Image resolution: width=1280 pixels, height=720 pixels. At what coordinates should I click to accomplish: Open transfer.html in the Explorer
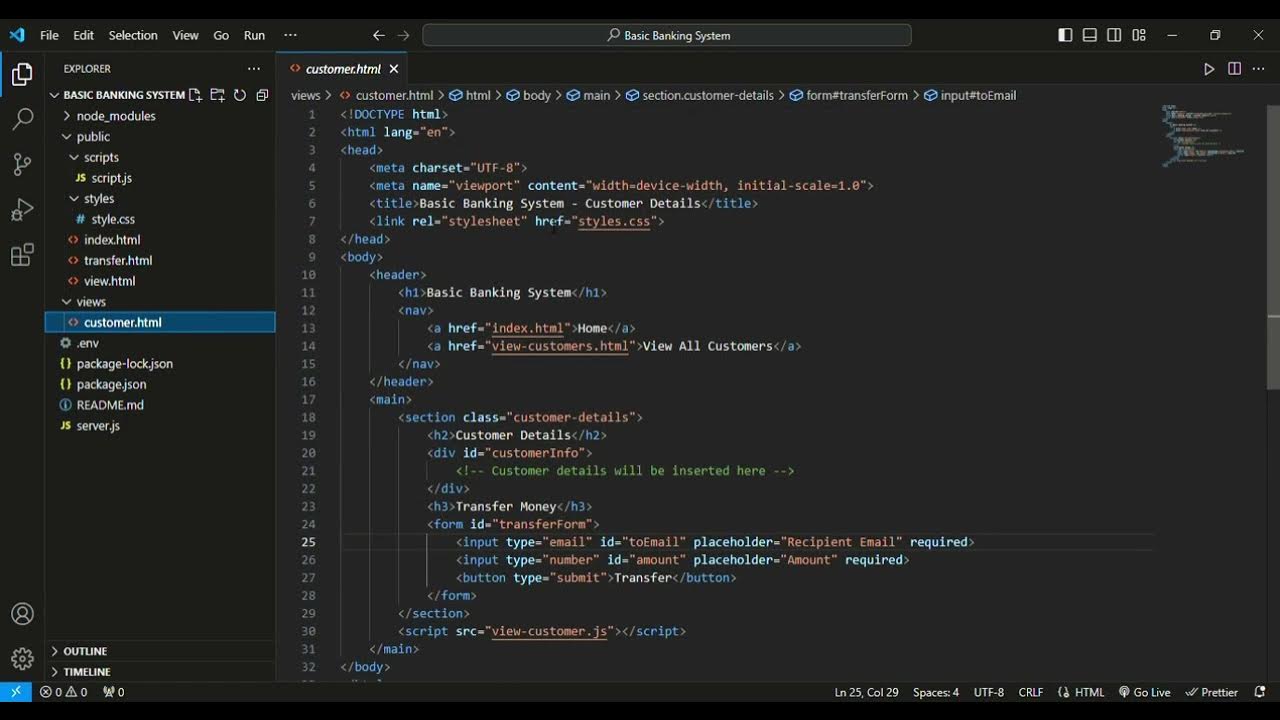coord(160,260)
